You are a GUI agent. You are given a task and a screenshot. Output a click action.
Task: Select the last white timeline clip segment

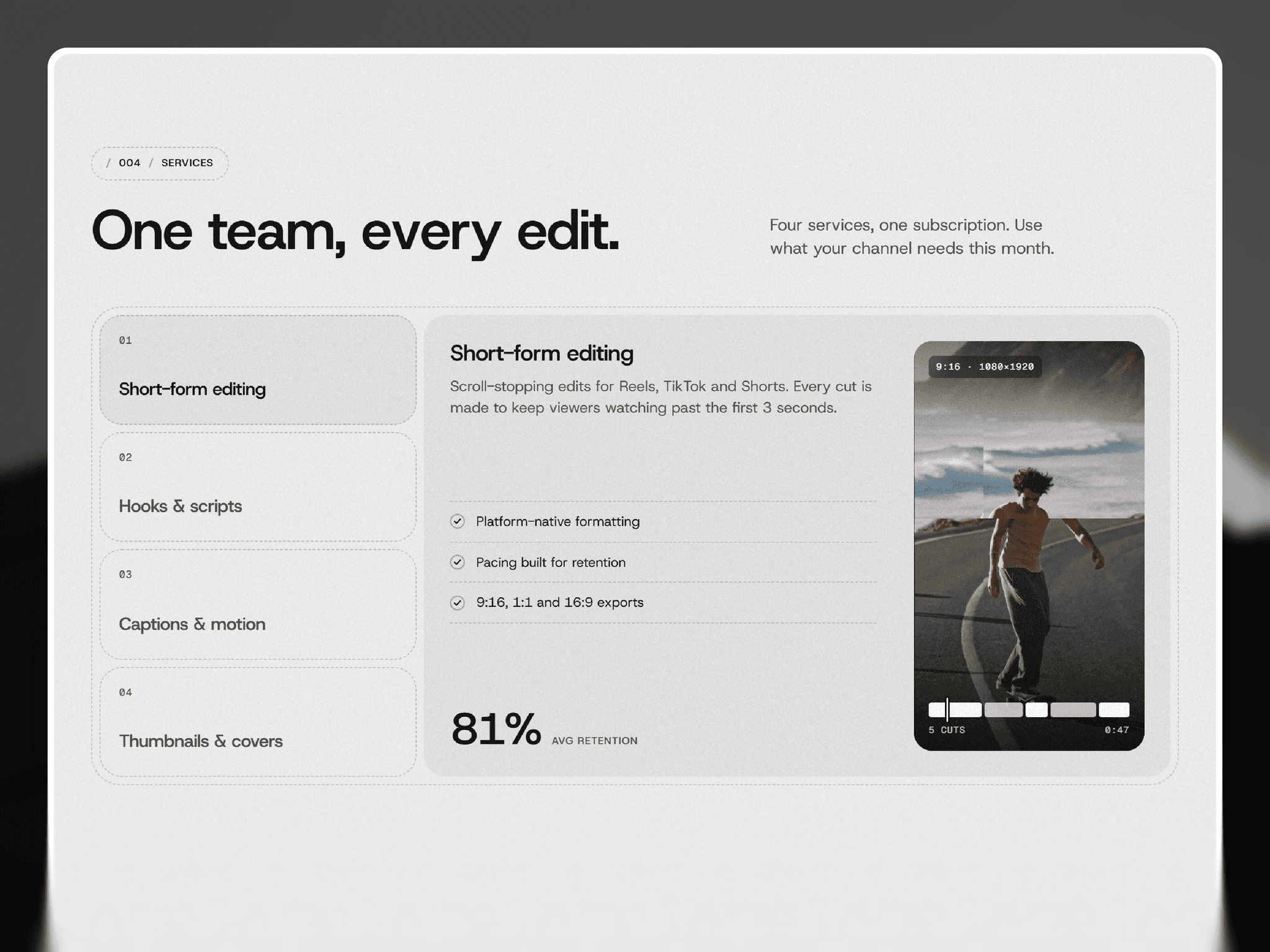(x=1114, y=710)
